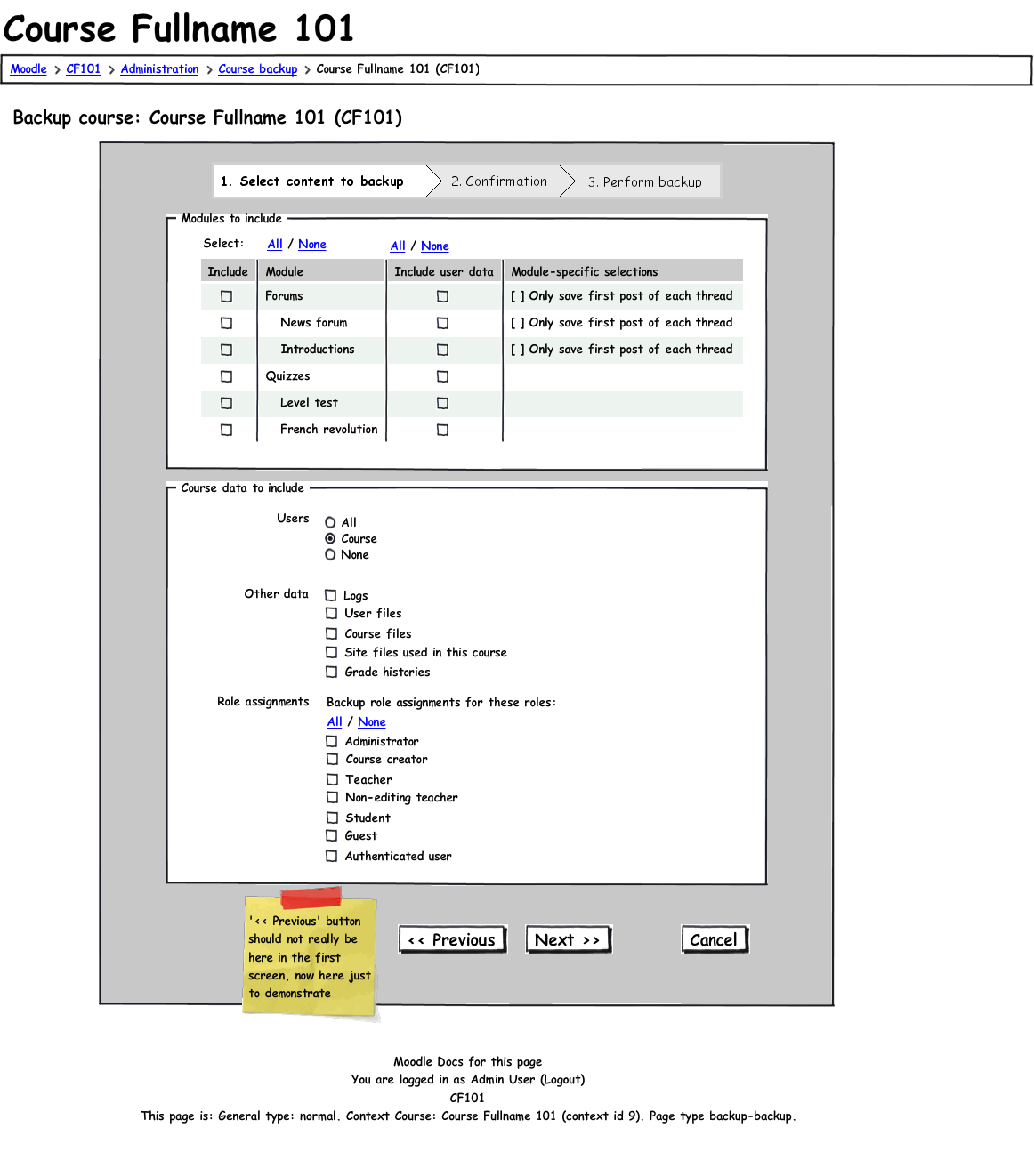
Task: Click the yellow sticky note about Previous button
Action: click(310, 954)
